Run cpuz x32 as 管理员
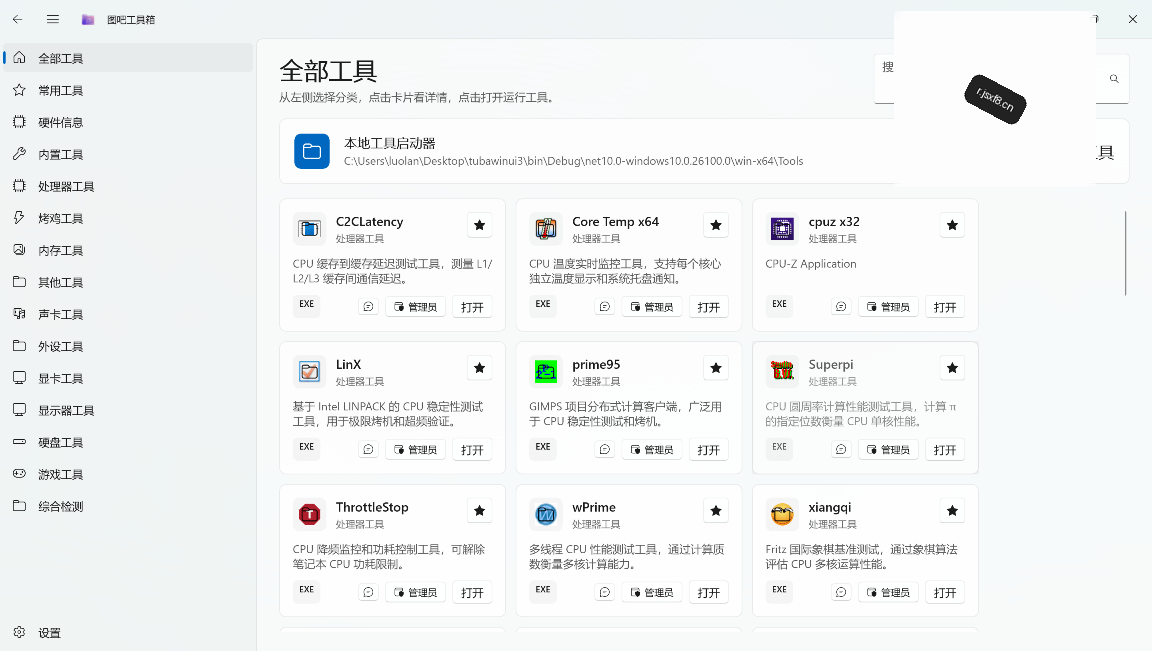The width and height of the screenshot is (1152, 651). pyautogui.click(x=889, y=307)
